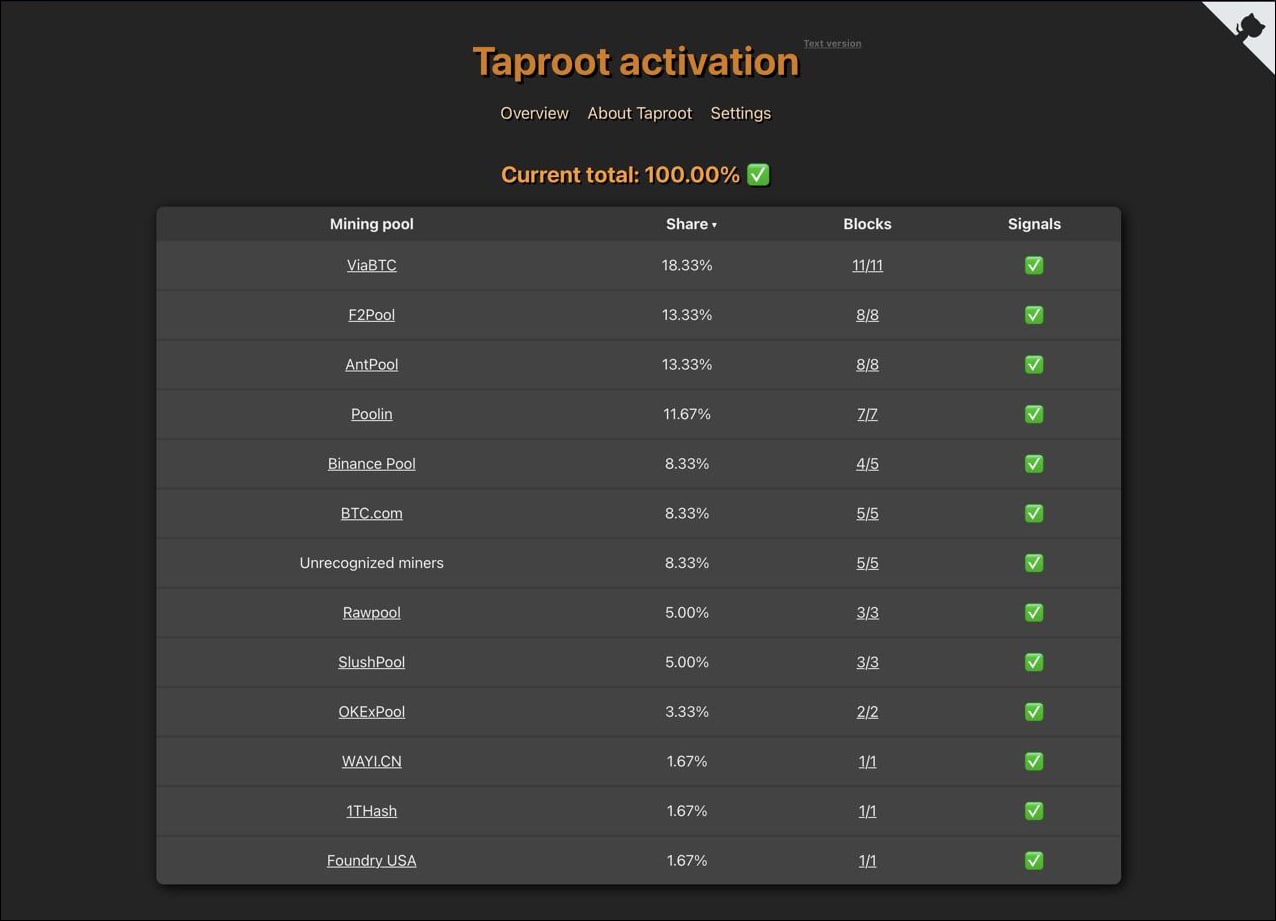Open the OKExPool pool link
This screenshot has height=921, width=1276.
point(372,712)
